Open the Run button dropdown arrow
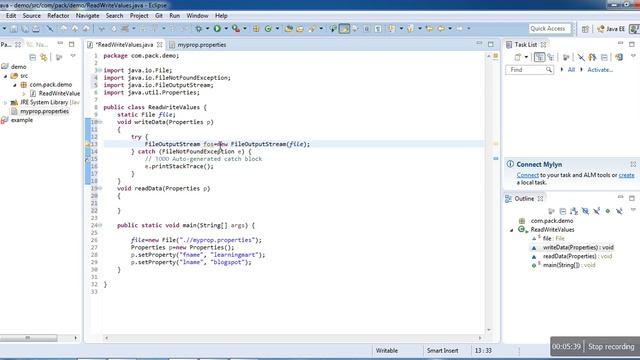The height and width of the screenshot is (360, 640). click(226, 29)
